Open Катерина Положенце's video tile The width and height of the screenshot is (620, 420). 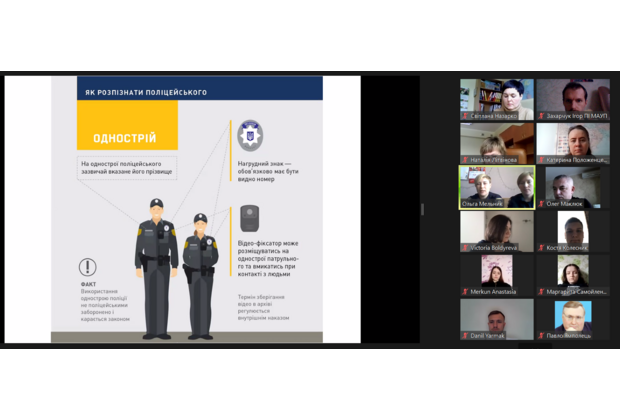coord(572,142)
